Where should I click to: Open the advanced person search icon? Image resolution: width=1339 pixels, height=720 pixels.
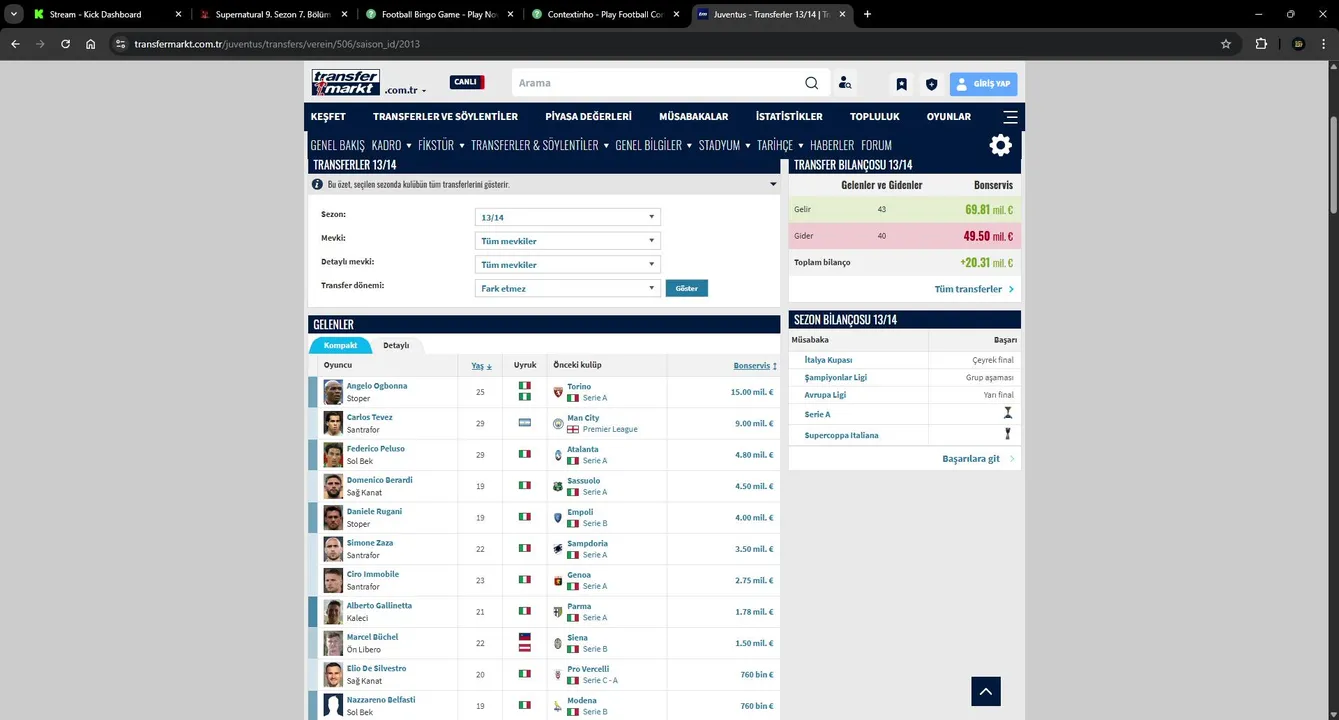click(x=845, y=84)
